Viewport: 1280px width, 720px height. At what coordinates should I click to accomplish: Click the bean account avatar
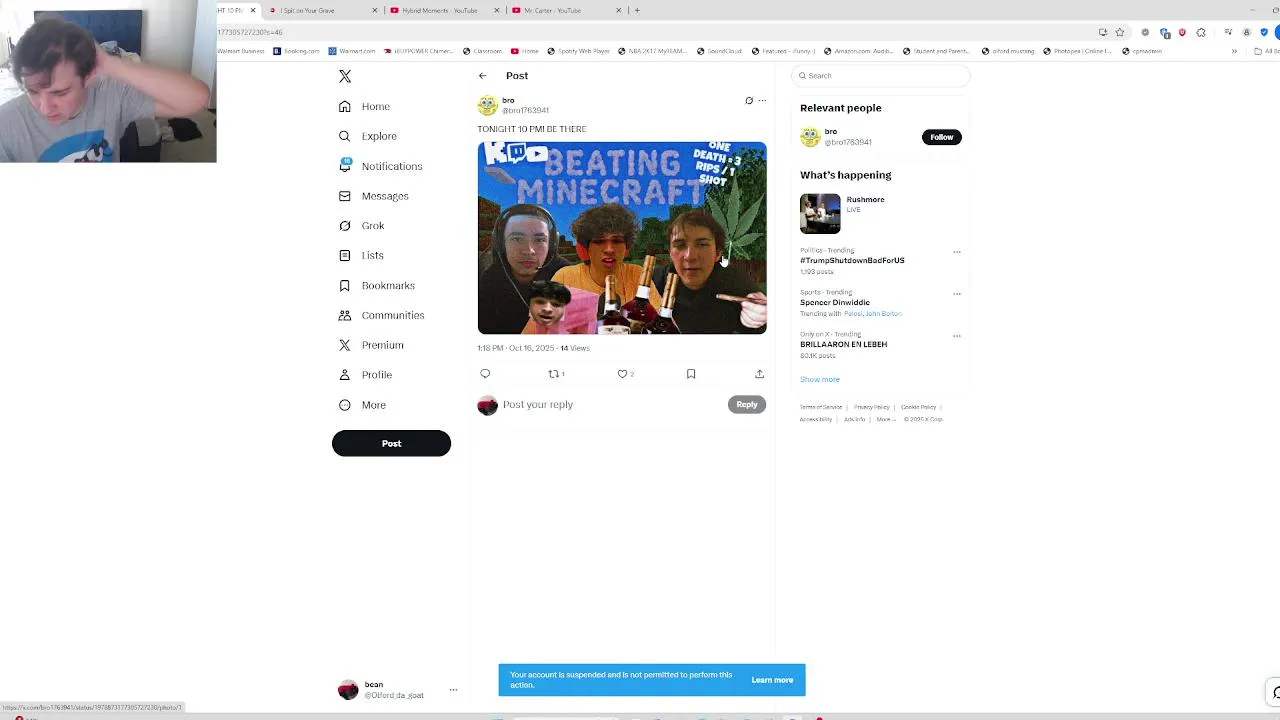pyautogui.click(x=348, y=690)
